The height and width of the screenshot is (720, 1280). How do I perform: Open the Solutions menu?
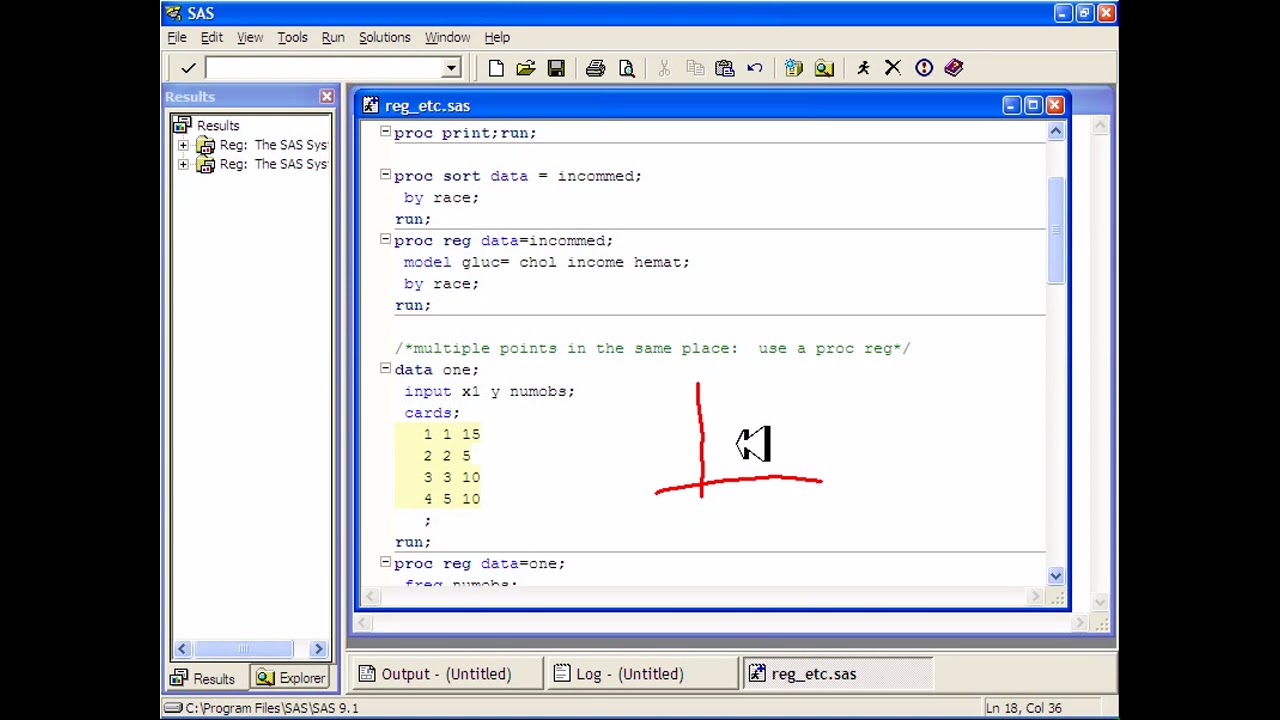tap(385, 37)
